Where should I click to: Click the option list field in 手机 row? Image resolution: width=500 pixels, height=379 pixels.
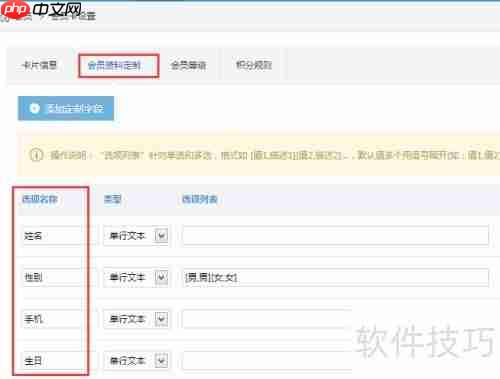[x=268, y=319]
